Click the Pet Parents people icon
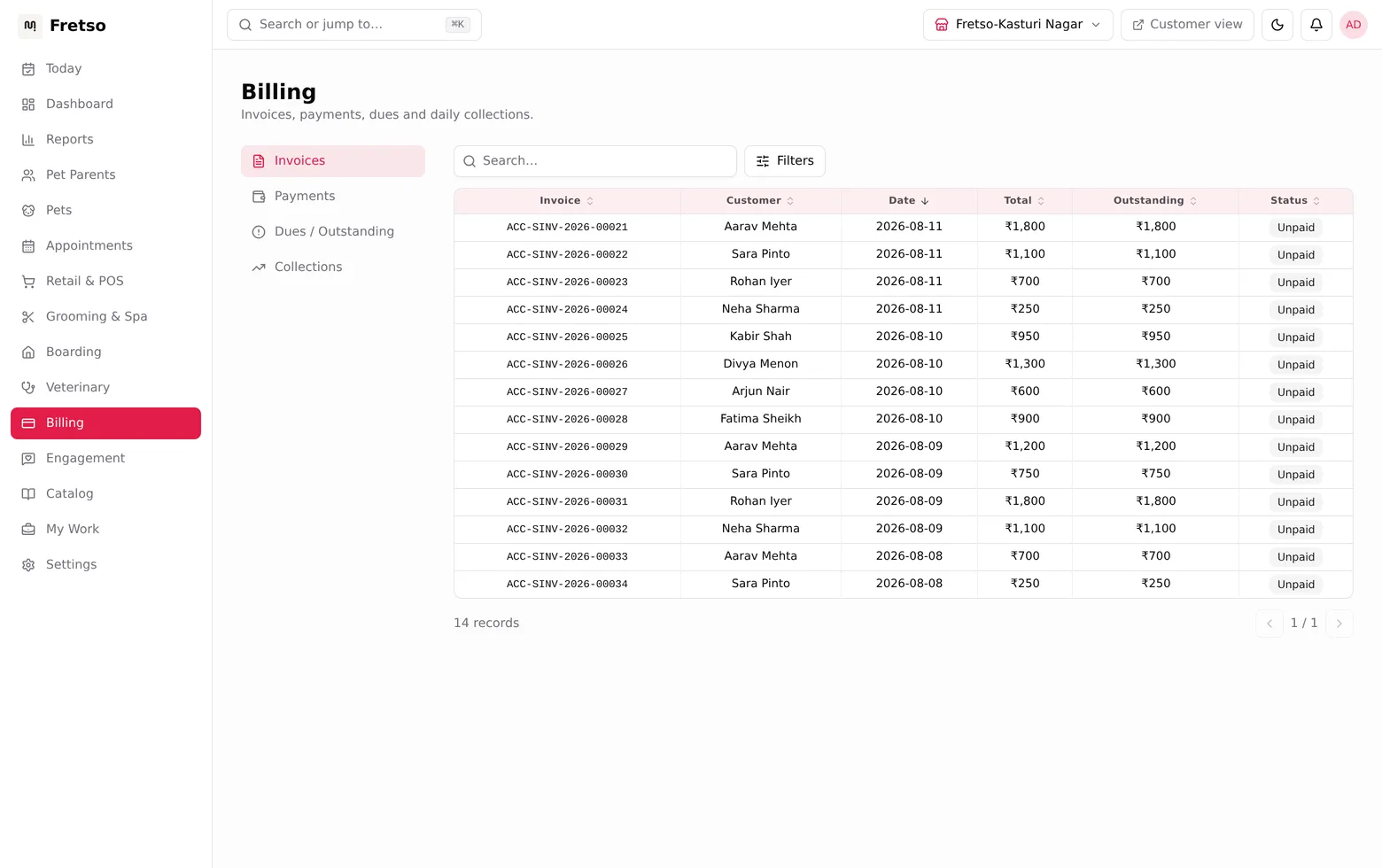 coord(28,175)
